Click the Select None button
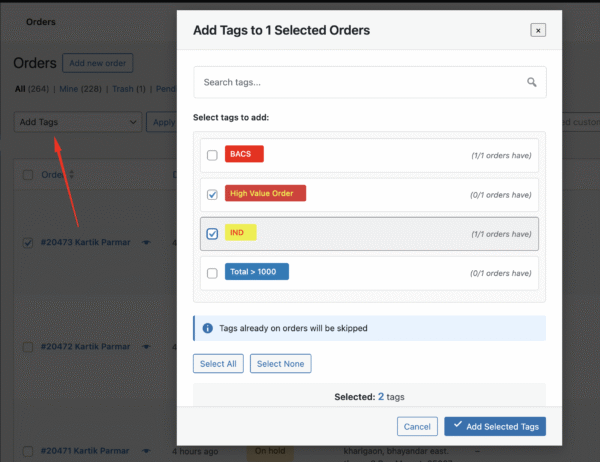 click(281, 364)
